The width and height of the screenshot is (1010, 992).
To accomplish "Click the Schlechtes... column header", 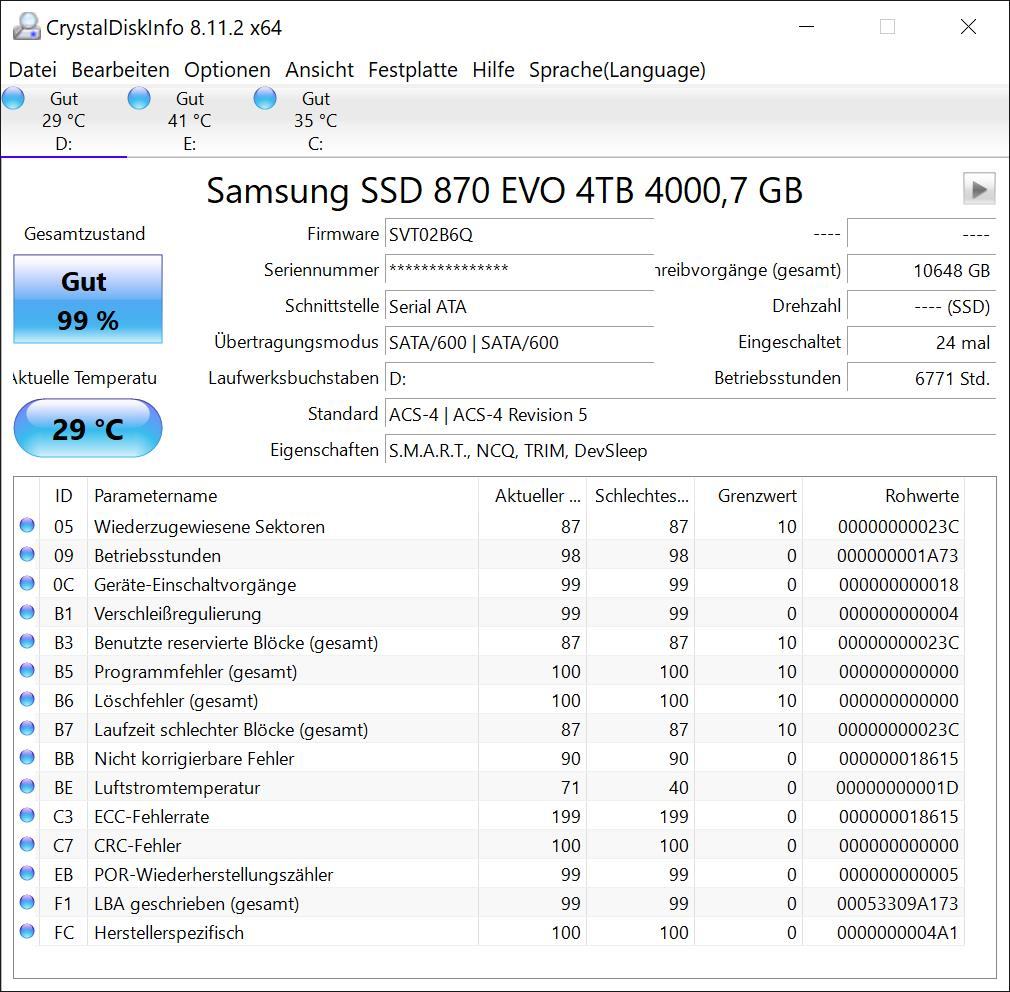I will [640, 495].
